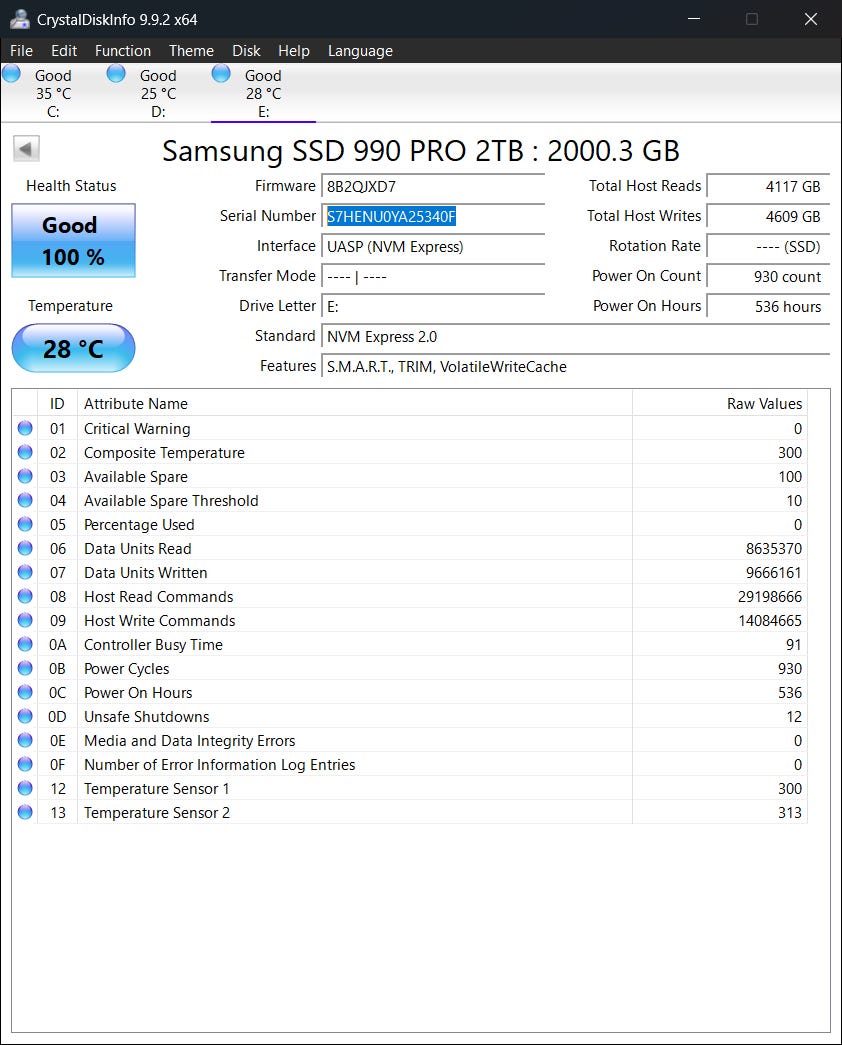Minimize the CrystalDiskInfo window
Viewport: 842px width, 1045px height.
[694, 19]
